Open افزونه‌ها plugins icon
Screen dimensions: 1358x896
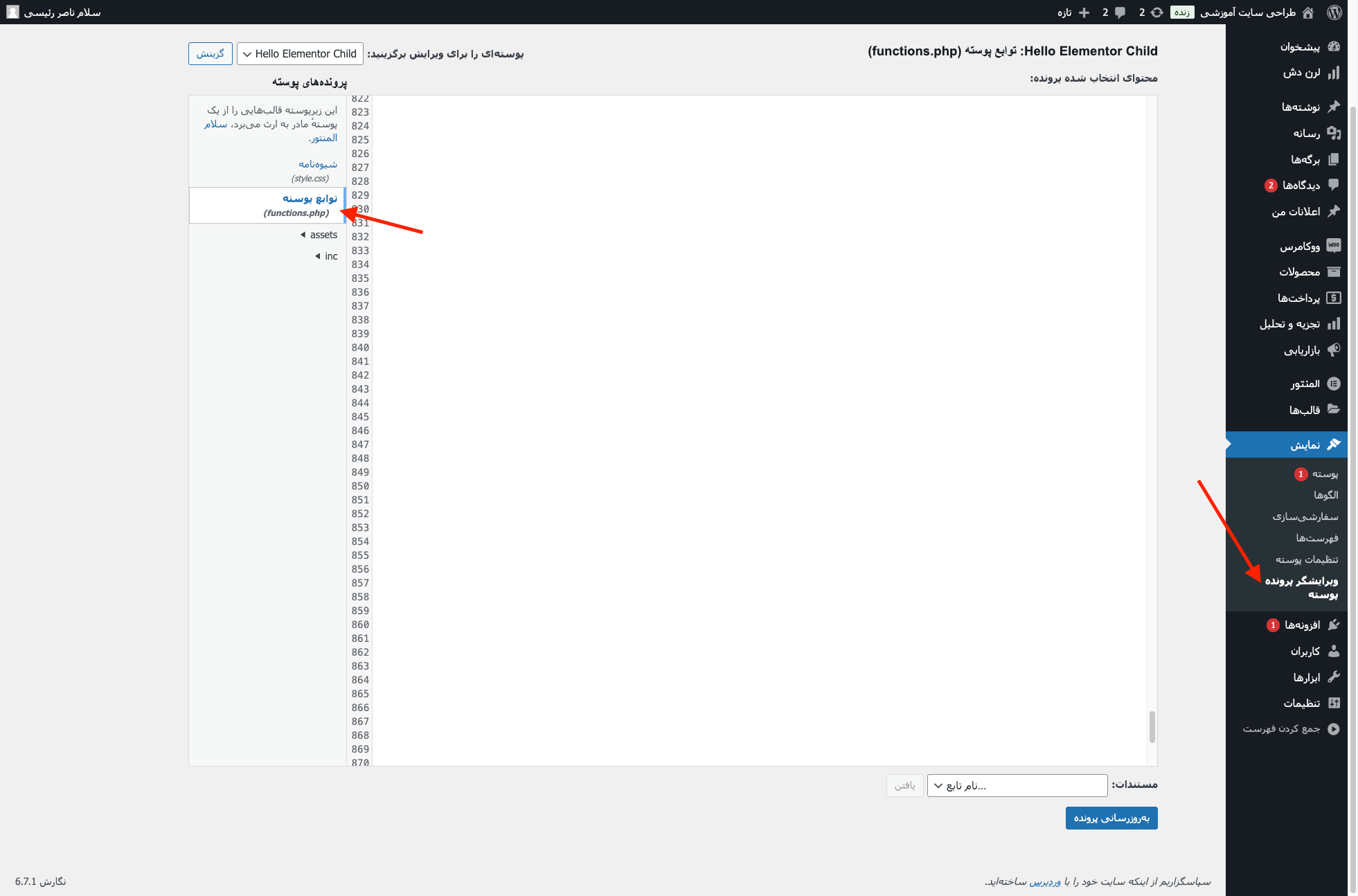pos(1335,624)
